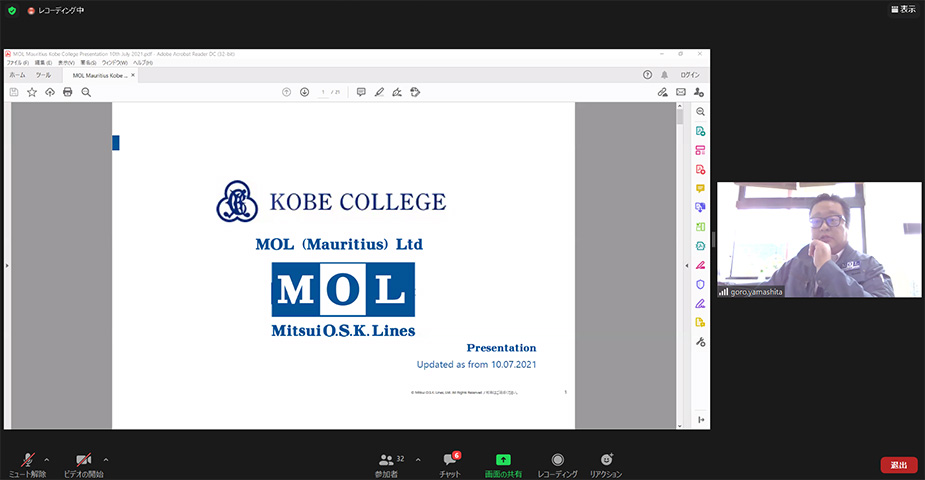Image resolution: width=925 pixels, height=480 pixels.
Task: Expand the left navigation pane arrow
Action: (7, 266)
